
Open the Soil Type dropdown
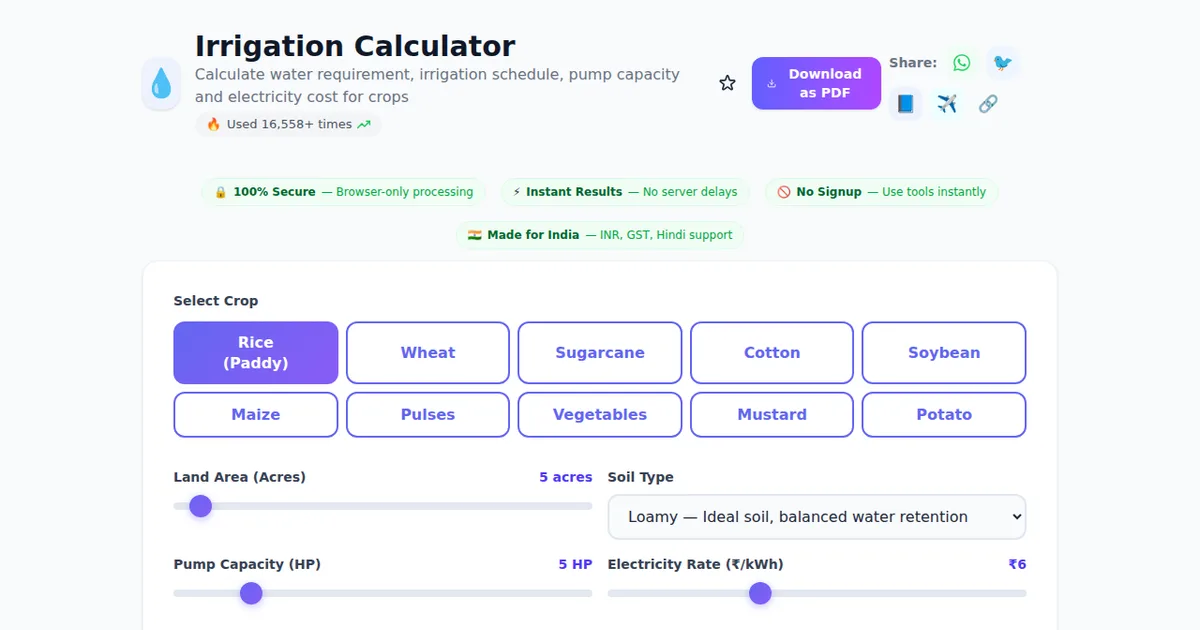pos(817,517)
